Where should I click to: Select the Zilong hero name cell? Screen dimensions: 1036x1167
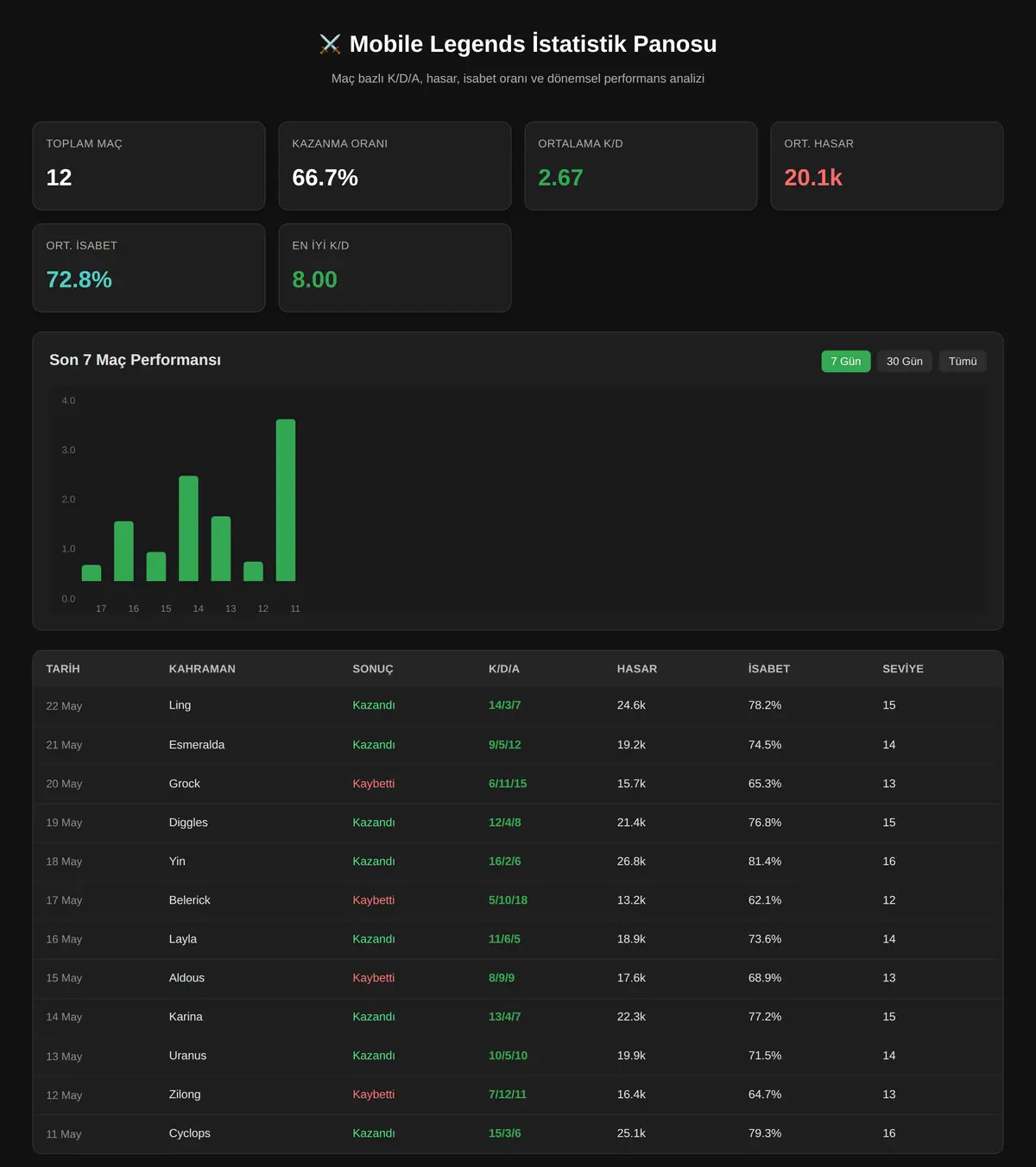185,1094
